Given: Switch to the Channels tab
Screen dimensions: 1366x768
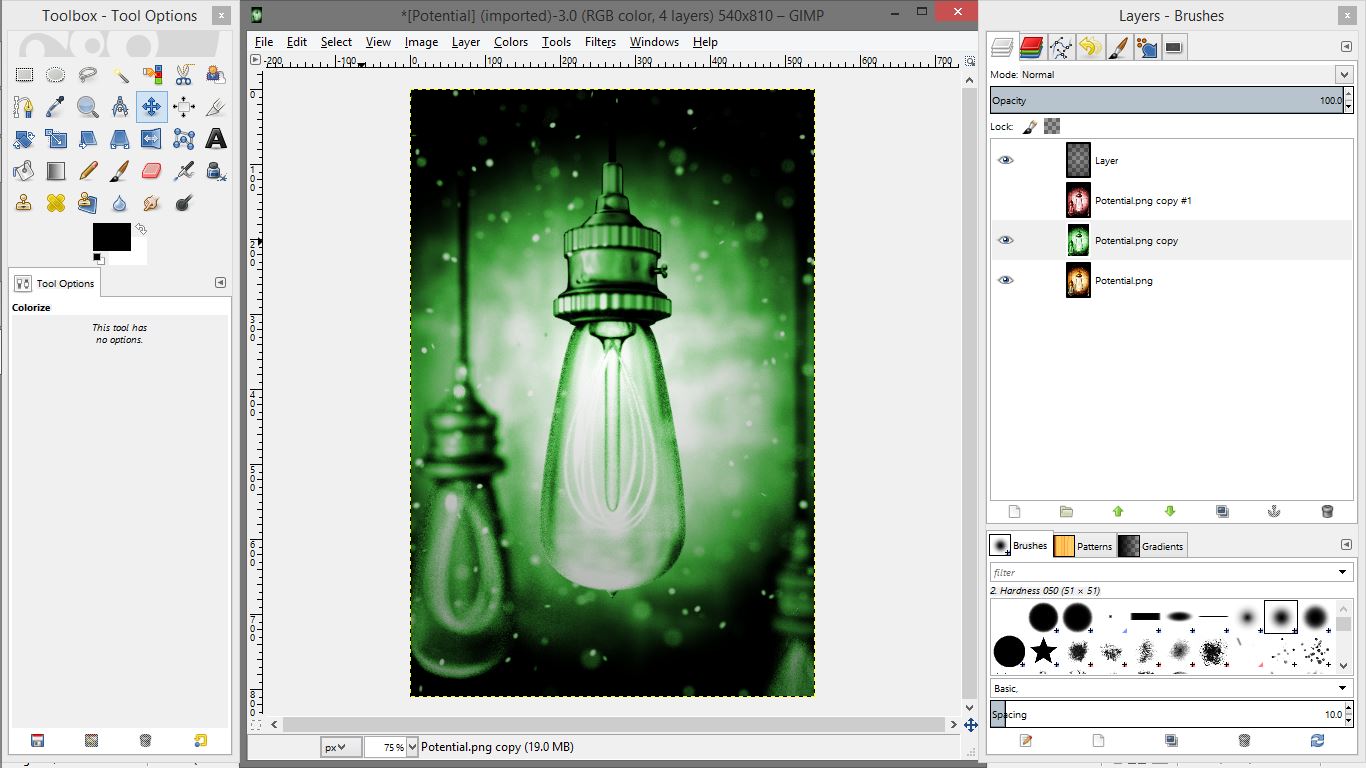Looking at the screenshot, I should pos(1031,47).
